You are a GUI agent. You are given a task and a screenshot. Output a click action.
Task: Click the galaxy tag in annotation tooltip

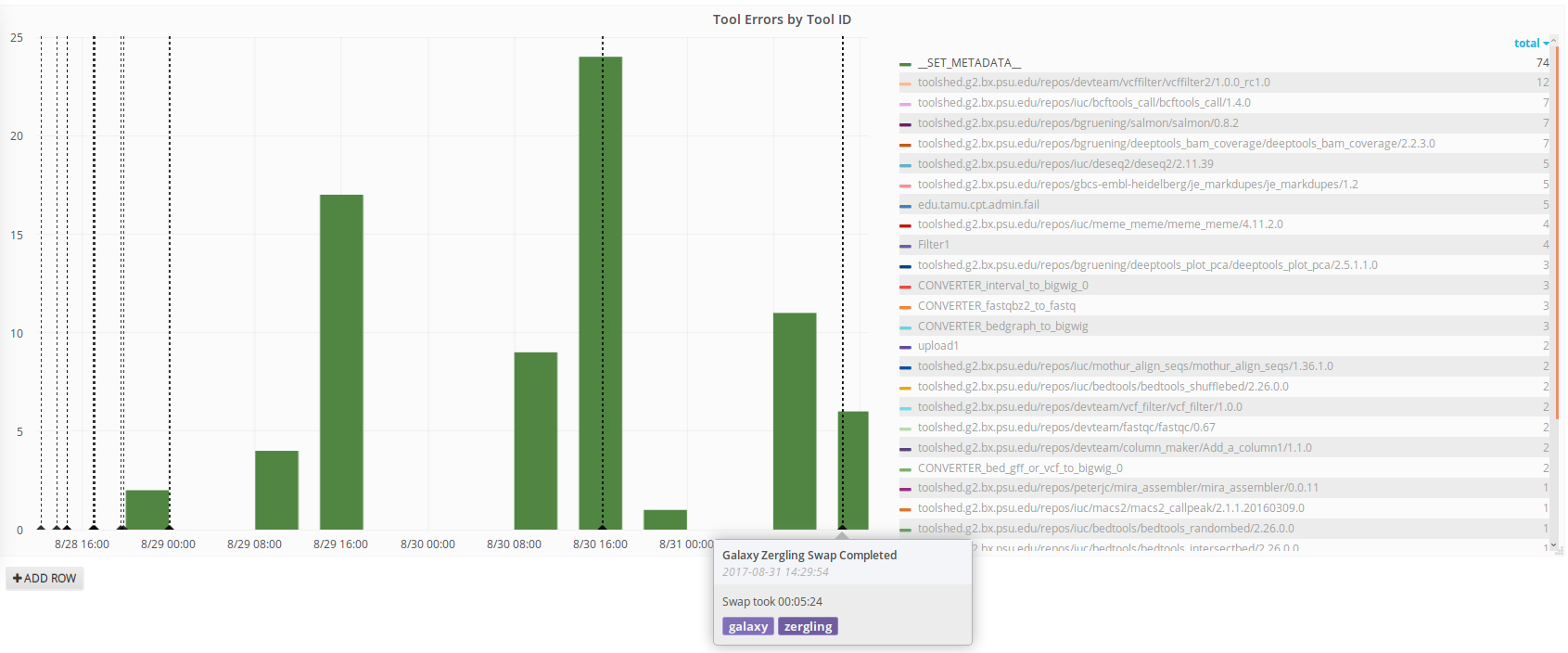[x=748, y=627]
